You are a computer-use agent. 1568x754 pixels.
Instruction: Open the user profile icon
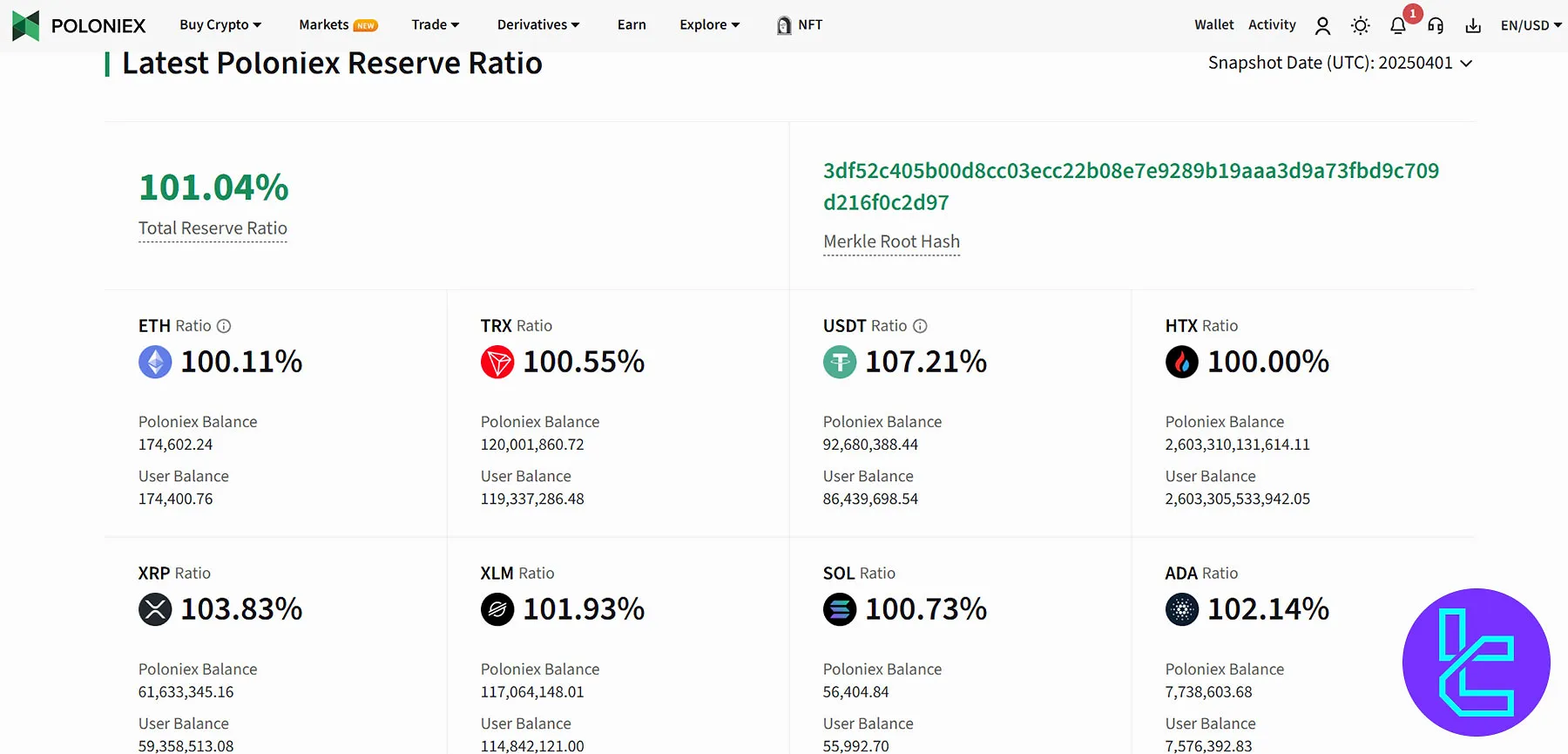coord(1322,25)
